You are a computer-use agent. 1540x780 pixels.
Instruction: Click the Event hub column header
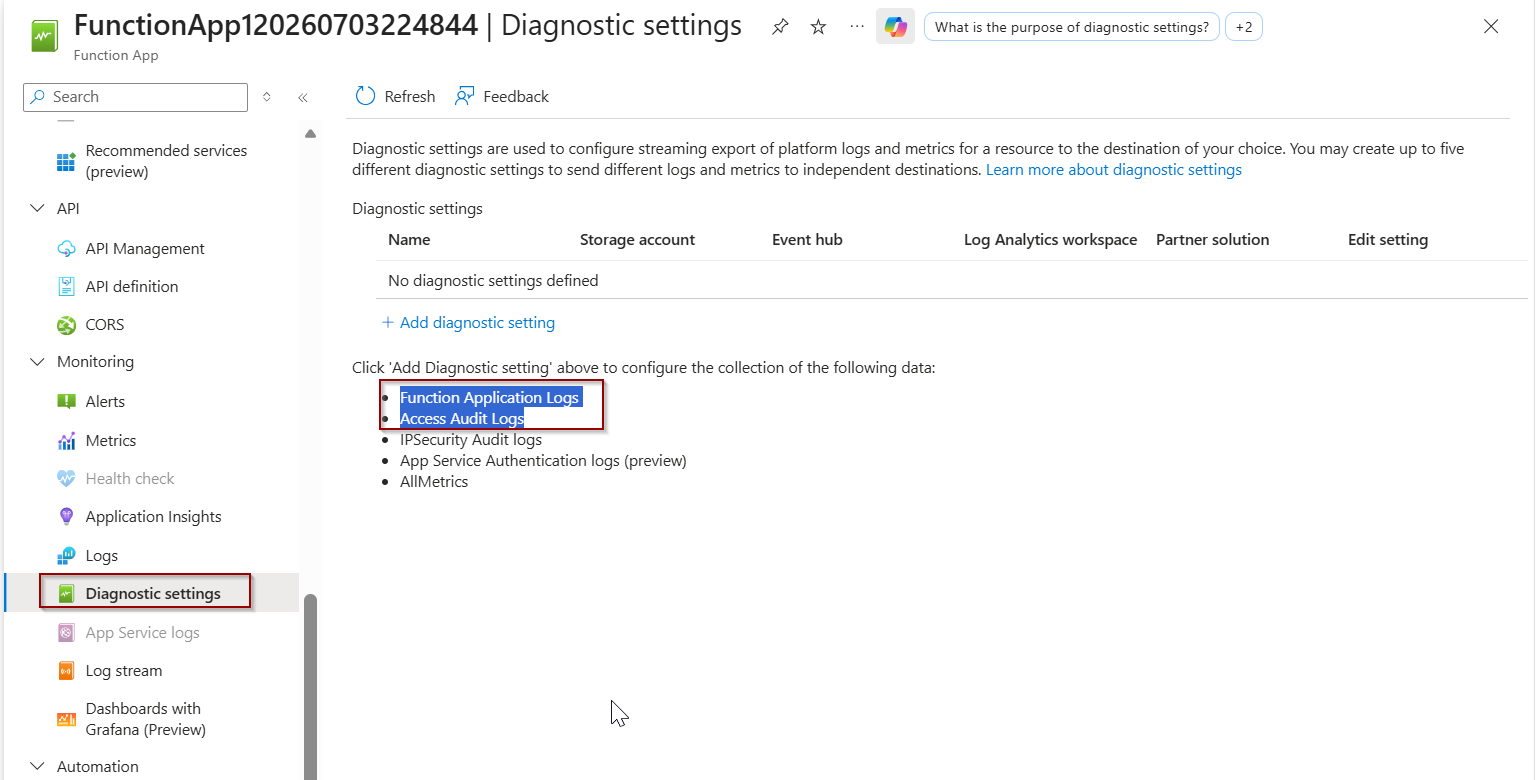tap(807, 240)
